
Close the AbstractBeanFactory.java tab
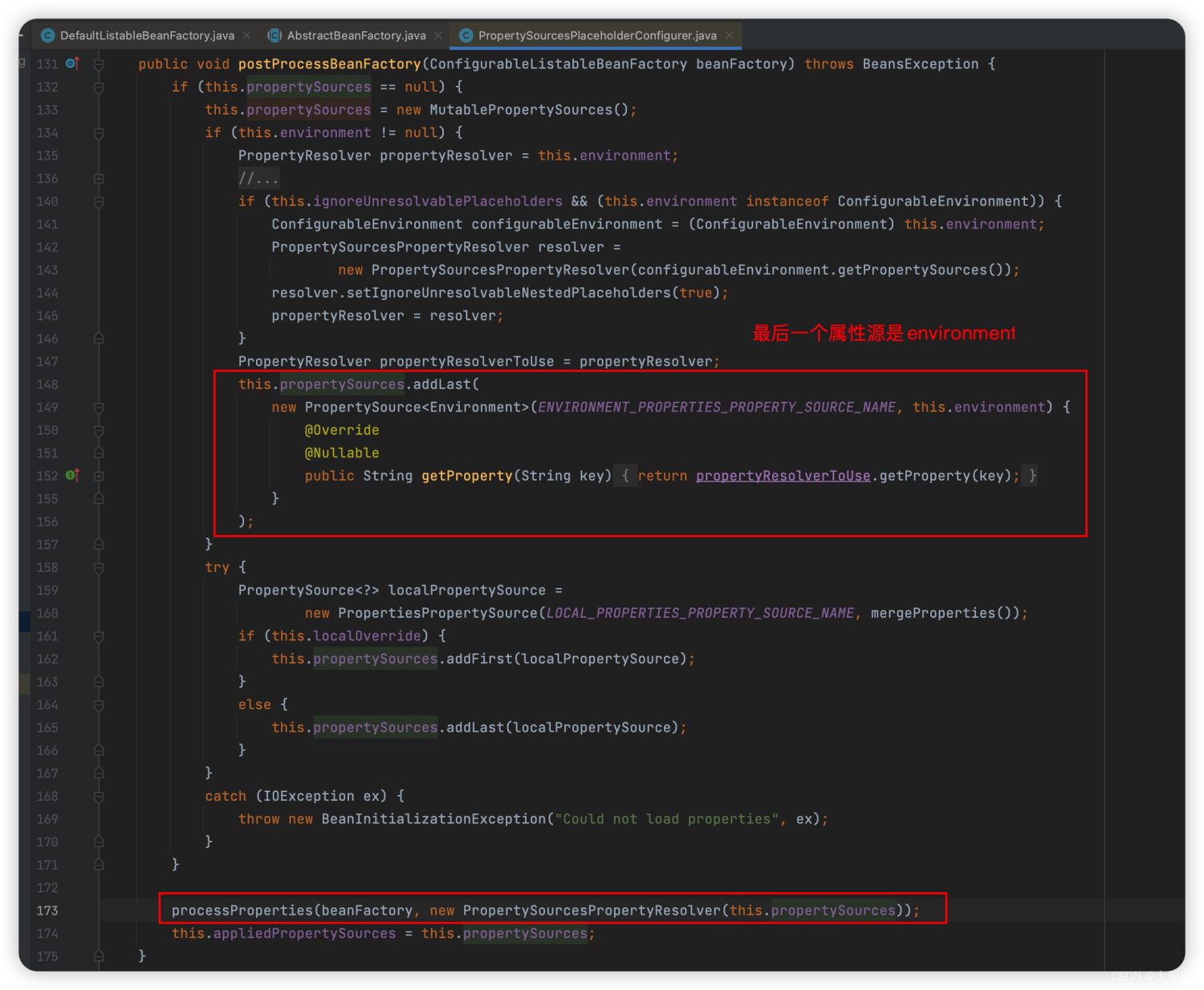pyautogui.click(x=438, y=35)
